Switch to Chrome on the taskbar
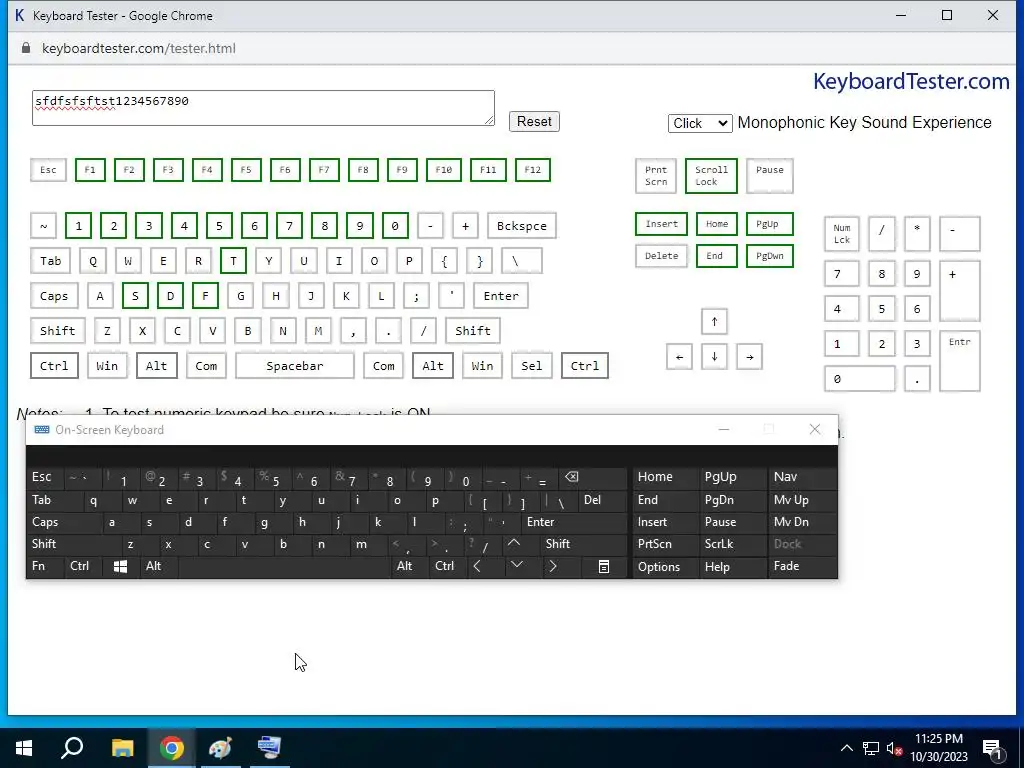Image resolution: width=1024 pixels, height=768 pixels. click(x=172, y=748)
